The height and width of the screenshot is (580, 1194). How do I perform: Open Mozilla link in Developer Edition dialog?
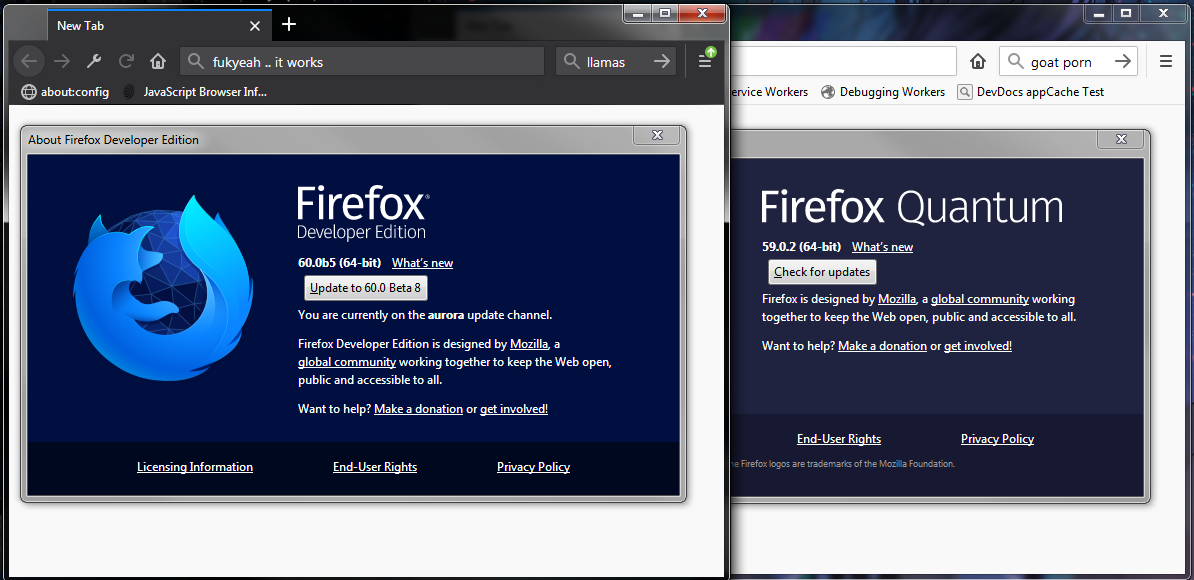click(529, 343)
